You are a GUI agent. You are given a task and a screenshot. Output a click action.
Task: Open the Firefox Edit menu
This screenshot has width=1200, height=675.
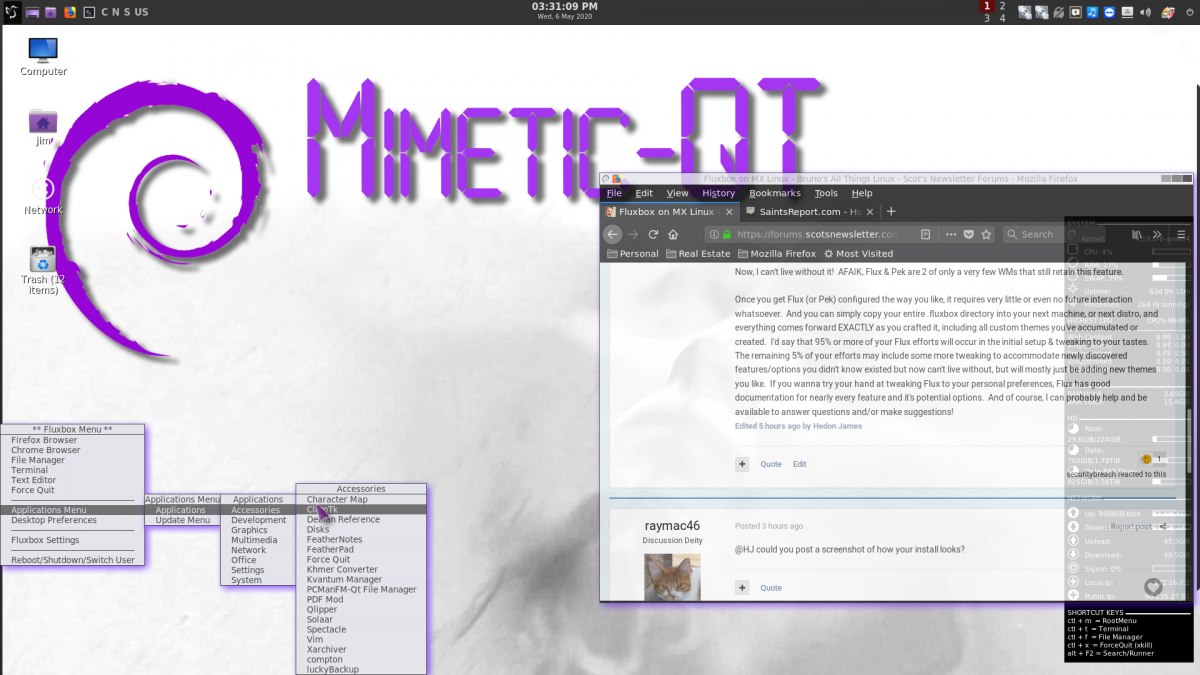(644, 193)
